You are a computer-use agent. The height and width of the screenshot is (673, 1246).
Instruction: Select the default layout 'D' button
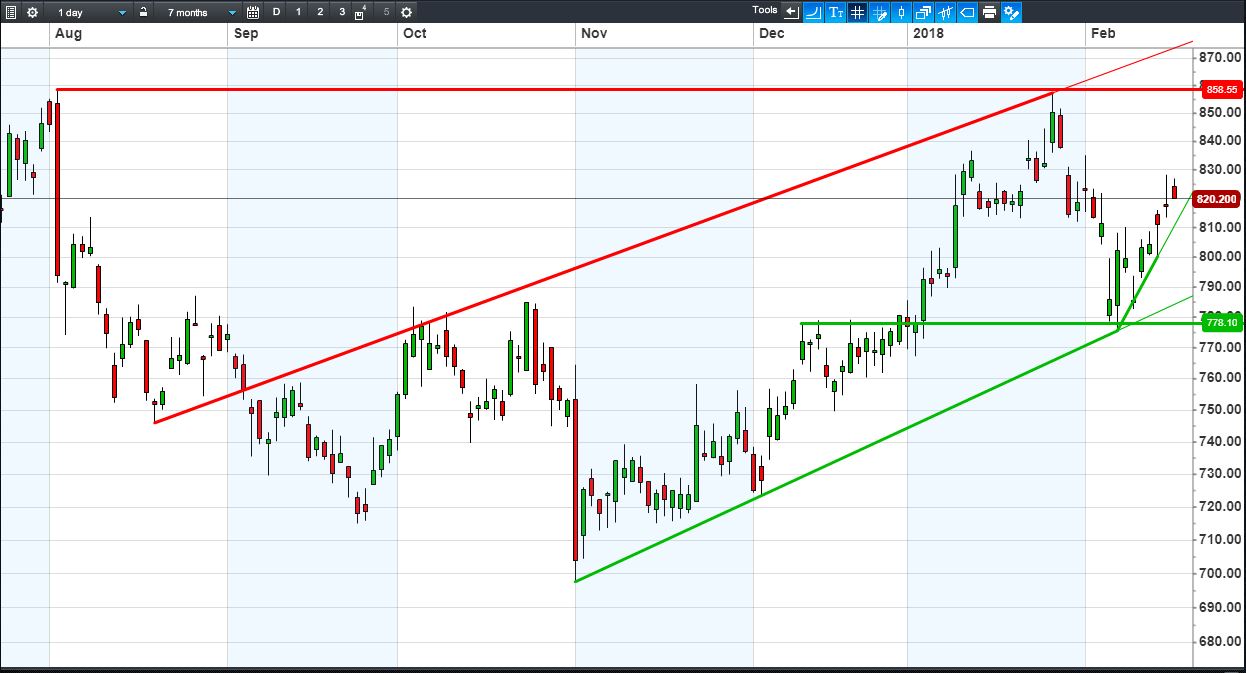[276, 12]
